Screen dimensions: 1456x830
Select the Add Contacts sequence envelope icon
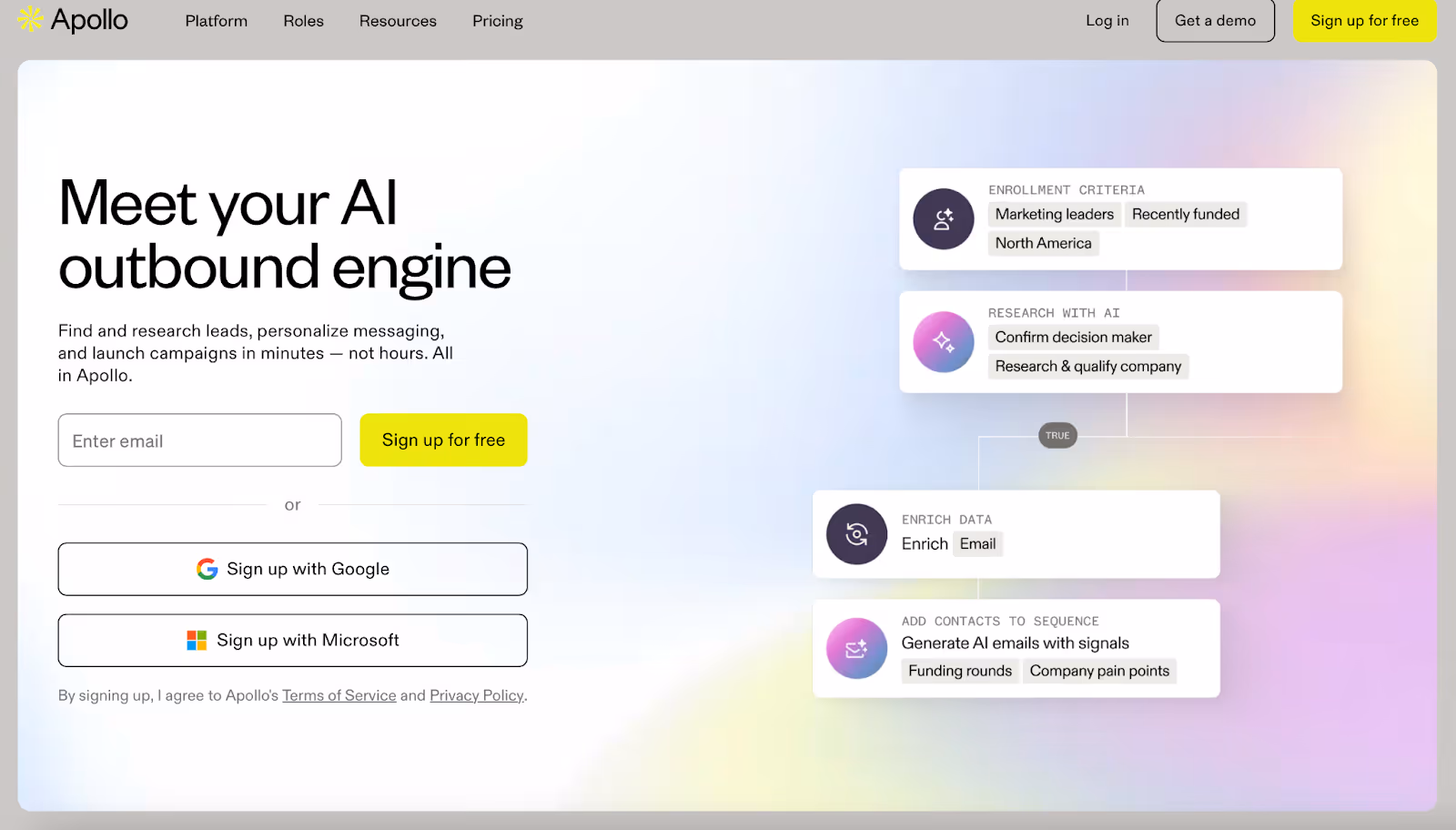coord(856,648)
